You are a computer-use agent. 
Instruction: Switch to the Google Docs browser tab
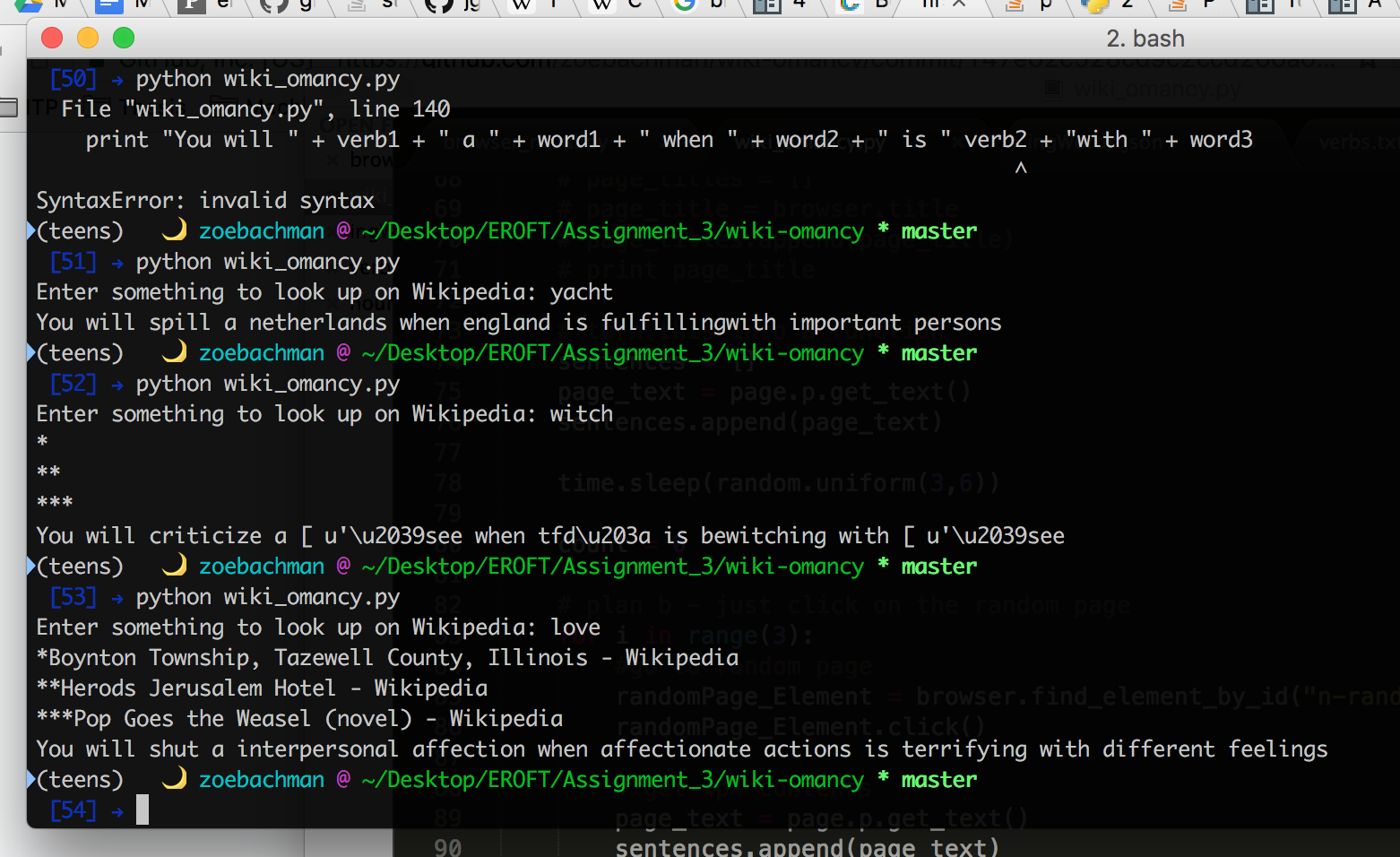click(109, 4)
